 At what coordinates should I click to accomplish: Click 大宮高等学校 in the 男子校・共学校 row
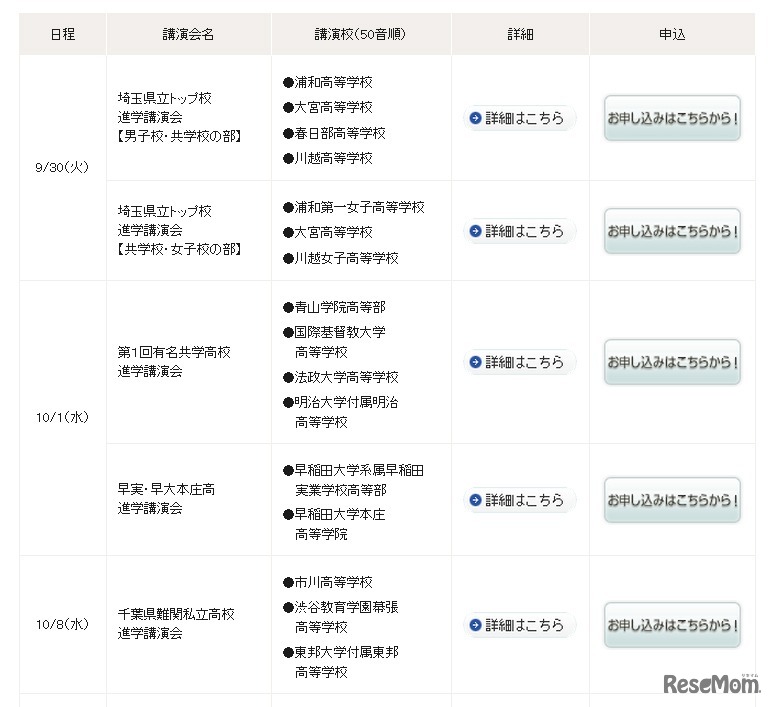(328, 108)
